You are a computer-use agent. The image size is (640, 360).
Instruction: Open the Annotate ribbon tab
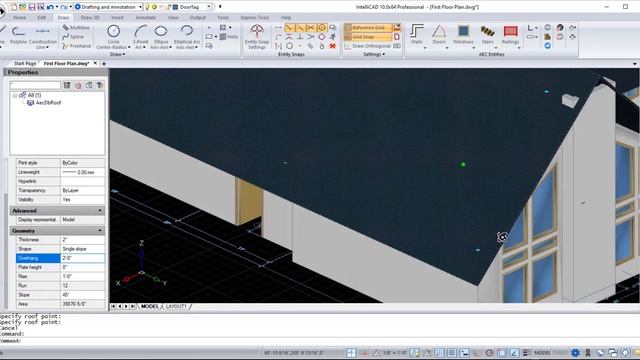click(x=145, y=18)
